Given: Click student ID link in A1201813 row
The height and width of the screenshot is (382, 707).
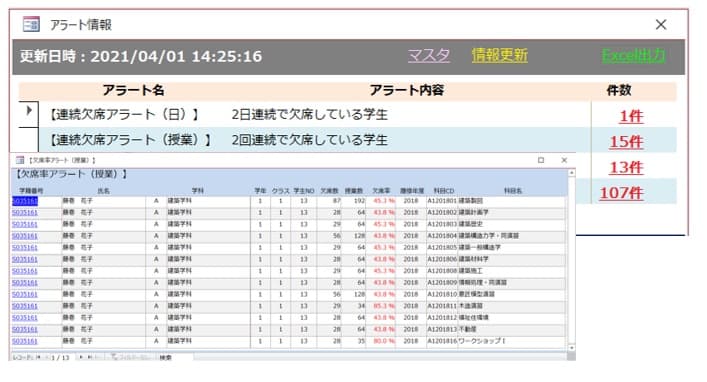Looking at the screenshot, I should (25, 330).
